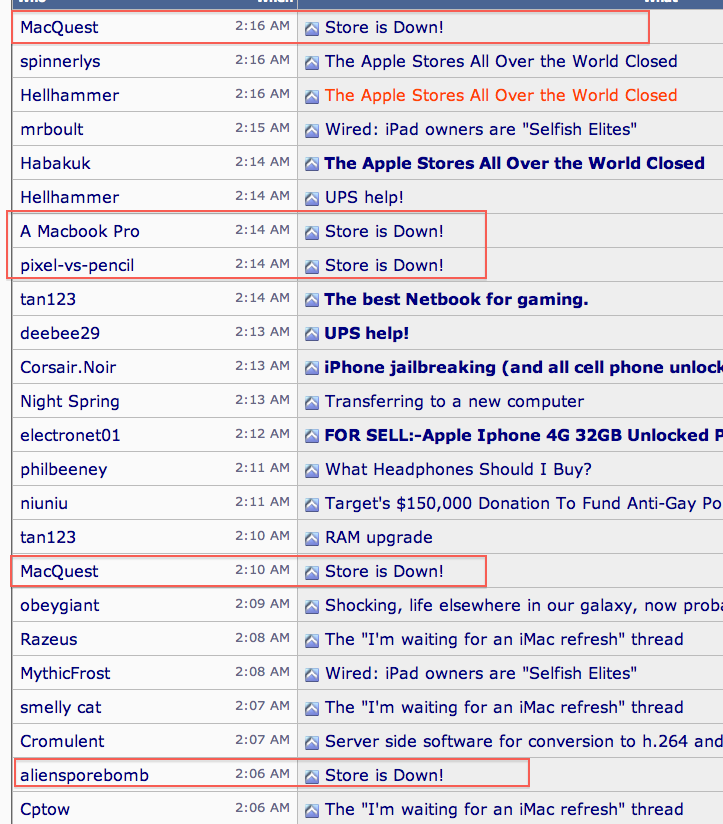Open the RAM upgrade thread

pyautogui.click(x=378, y=538)
